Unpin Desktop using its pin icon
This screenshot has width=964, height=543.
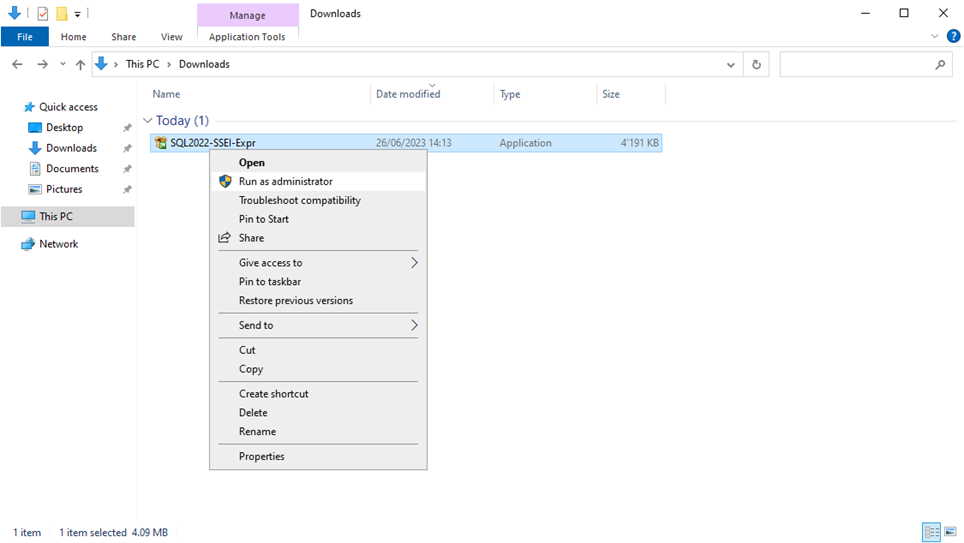pyautogui.click(x=127, y=128)
